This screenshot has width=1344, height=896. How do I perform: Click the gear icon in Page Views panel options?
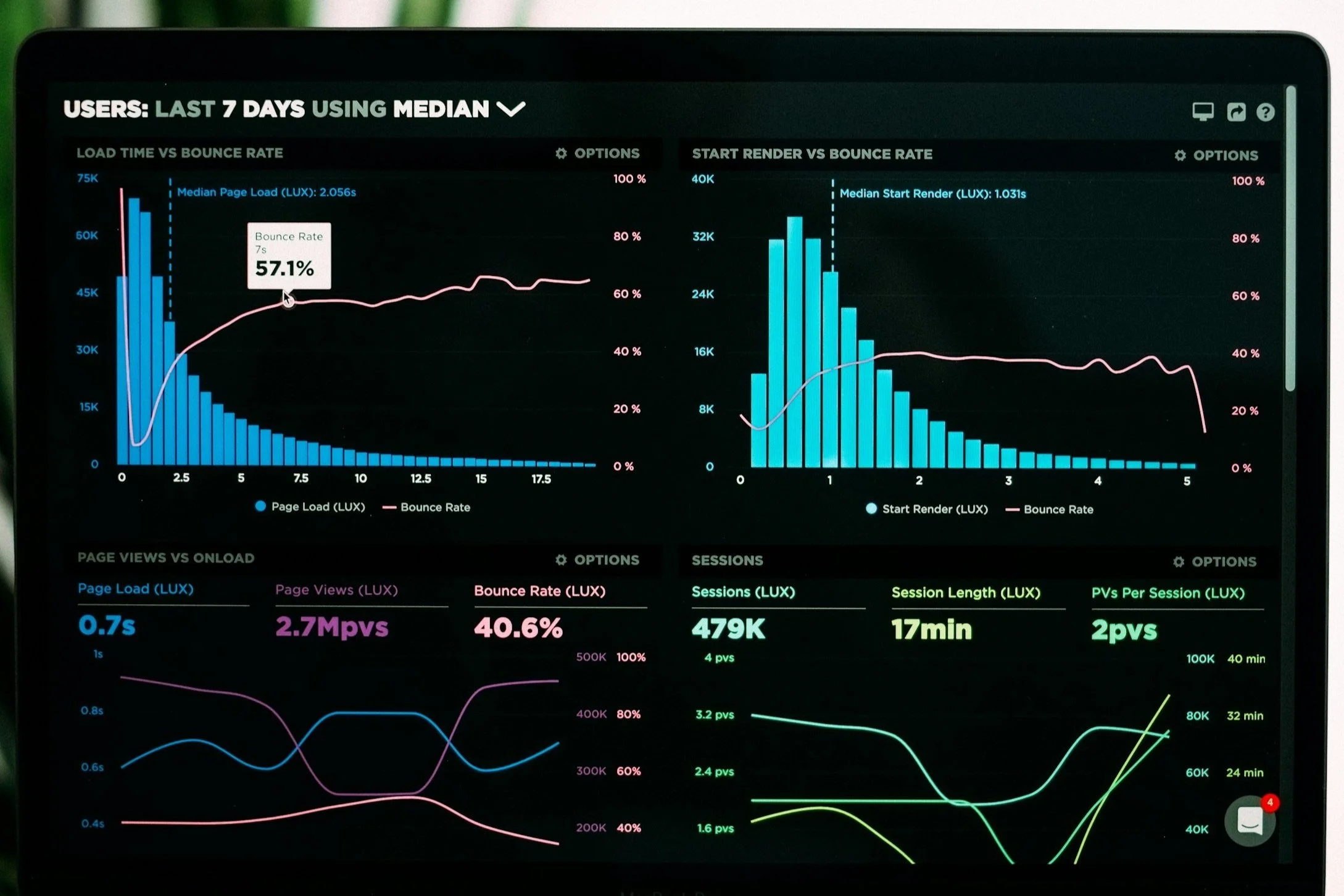[561, 560]
